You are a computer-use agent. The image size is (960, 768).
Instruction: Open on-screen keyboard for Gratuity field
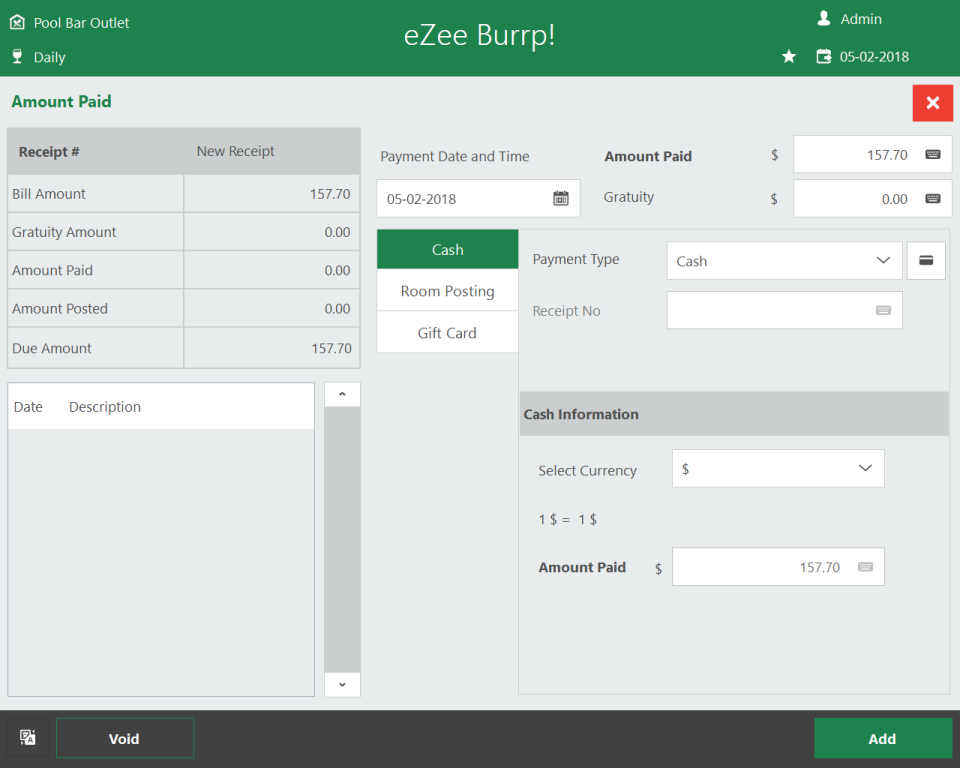click(x=932, y=199)
